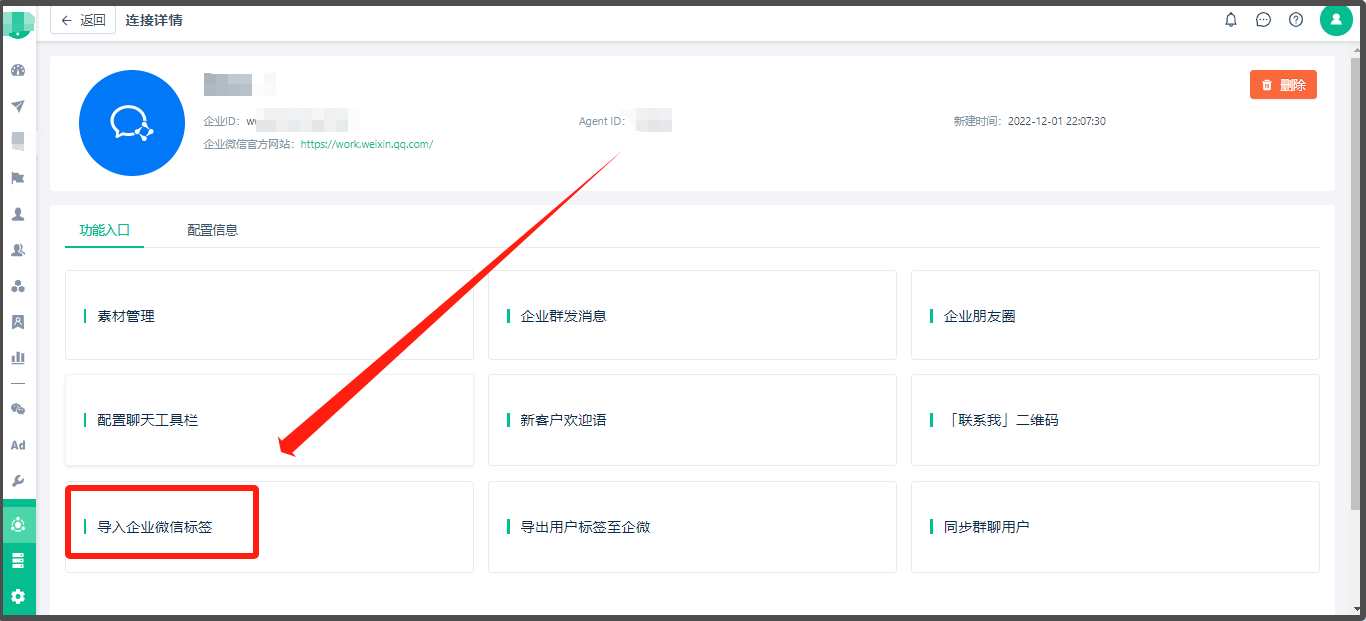Open the notifications bell icon

point(1231,20)
